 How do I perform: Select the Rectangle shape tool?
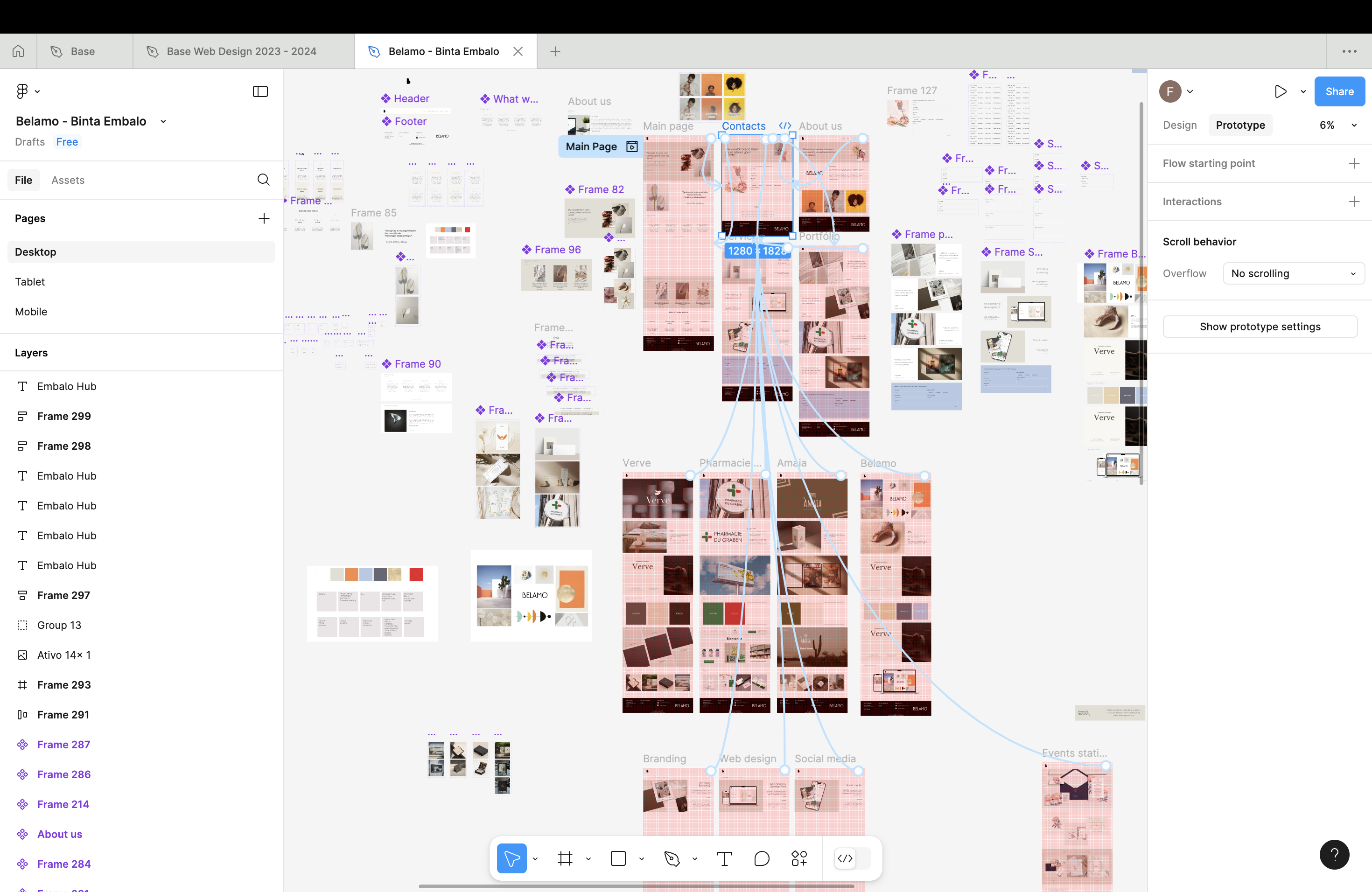click(618, 858)
